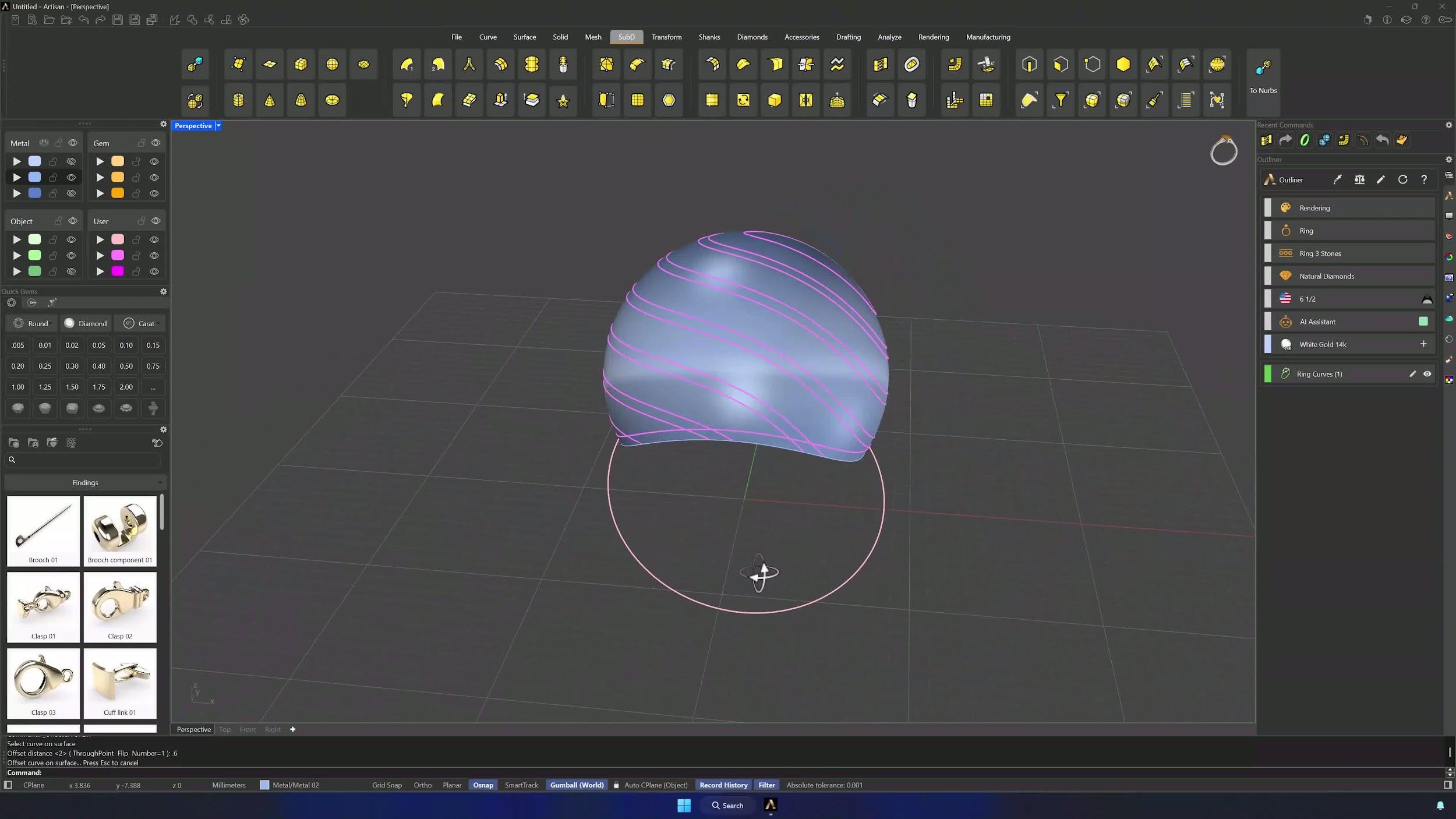
Task: Click the Outliner refresh icon
Action: click(1403, 179)
